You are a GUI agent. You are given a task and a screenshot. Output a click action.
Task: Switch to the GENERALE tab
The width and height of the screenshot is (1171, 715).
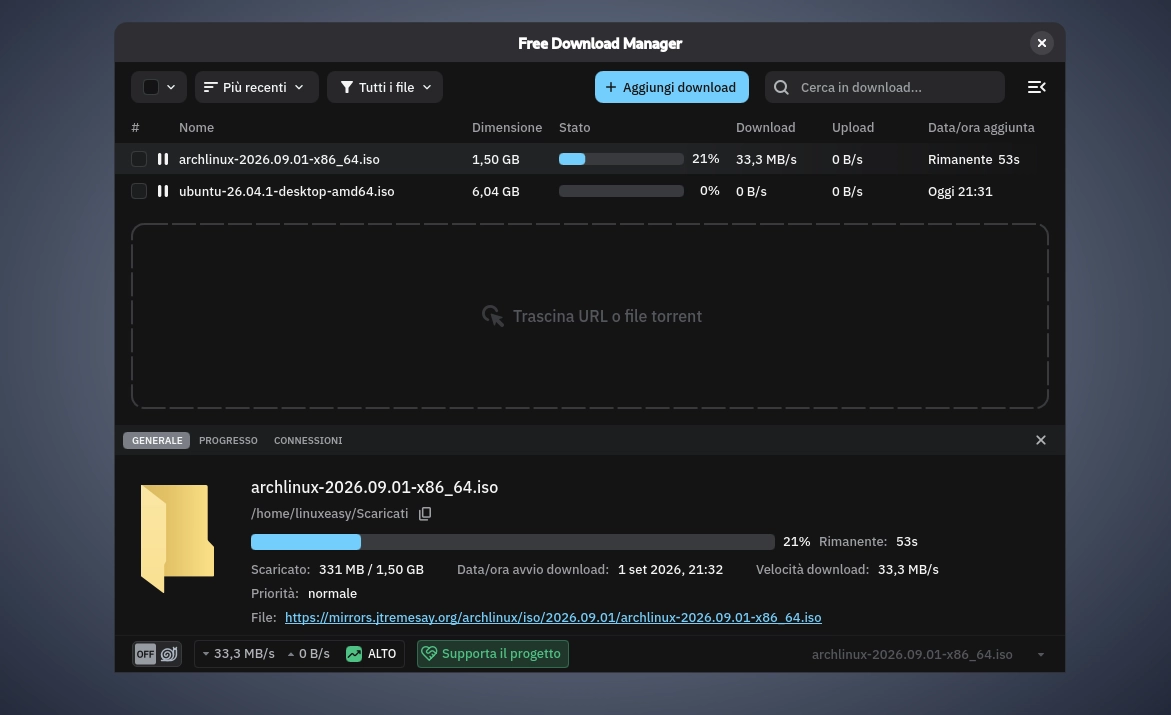157,440
